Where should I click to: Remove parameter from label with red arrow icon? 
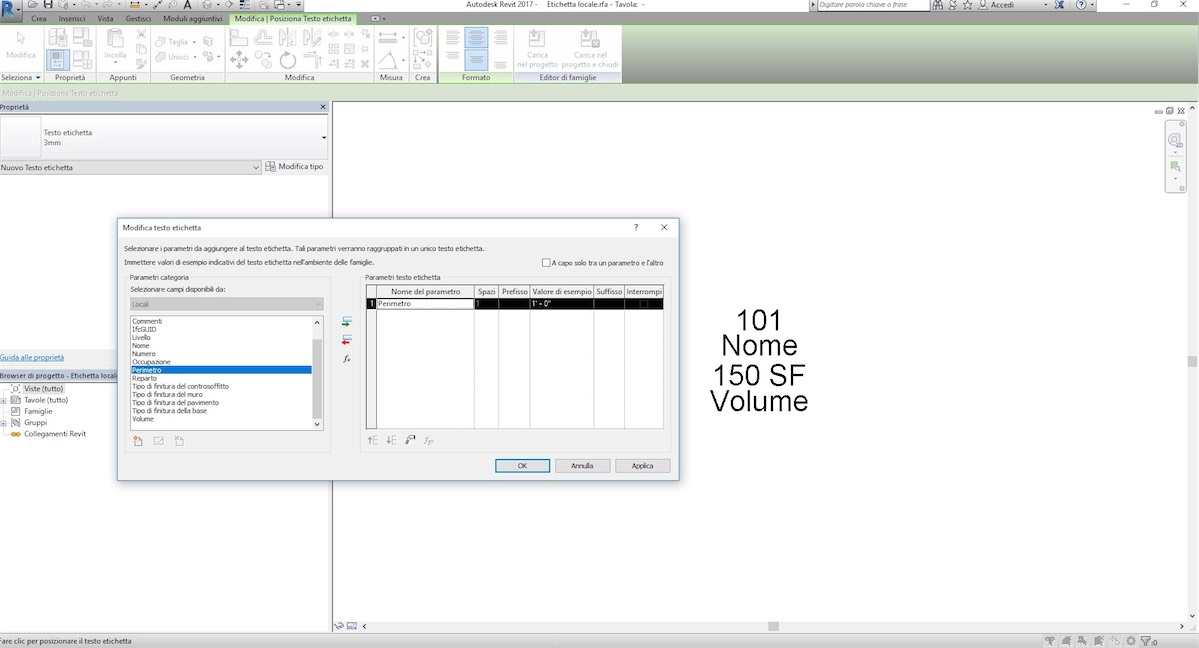point(346,338)
